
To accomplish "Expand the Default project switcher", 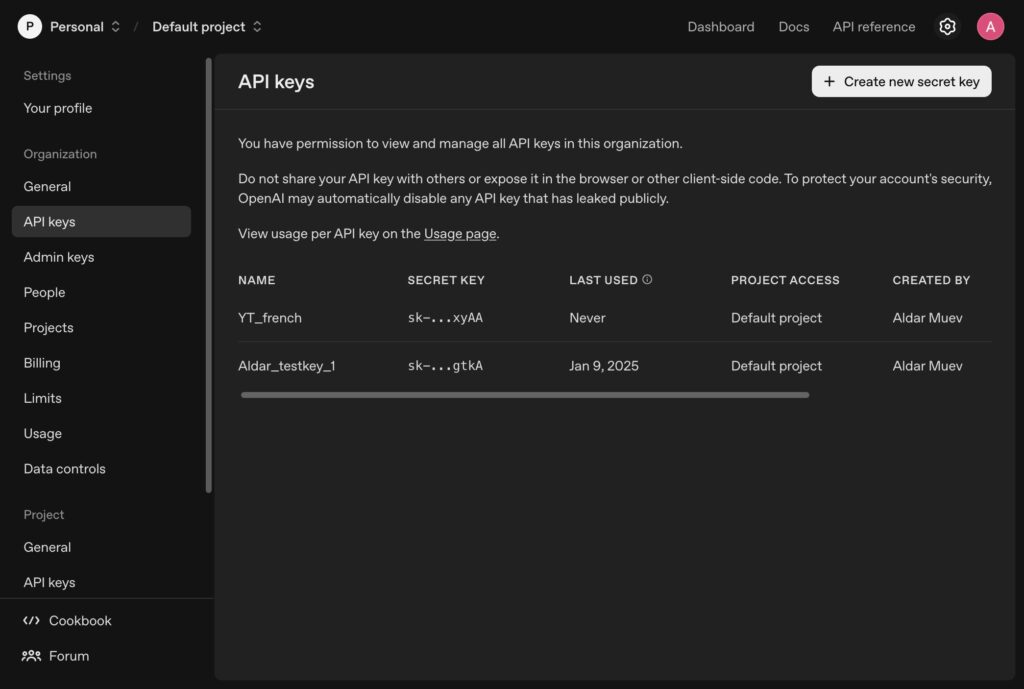I will click(x=257, y=27).
